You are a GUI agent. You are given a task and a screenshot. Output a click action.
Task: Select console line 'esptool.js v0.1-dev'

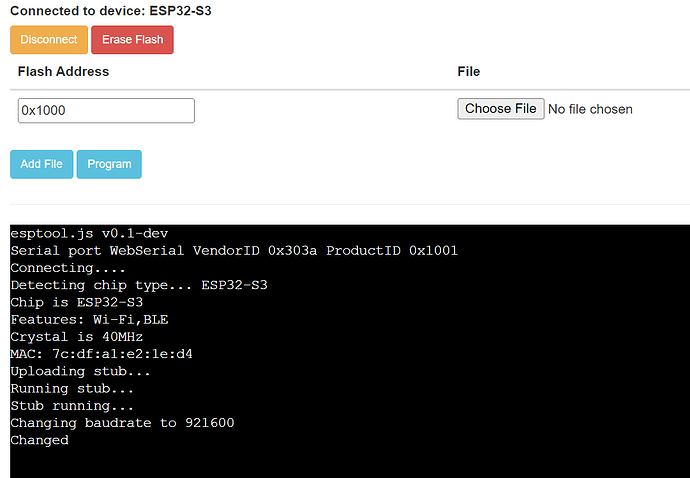[89, 233]
